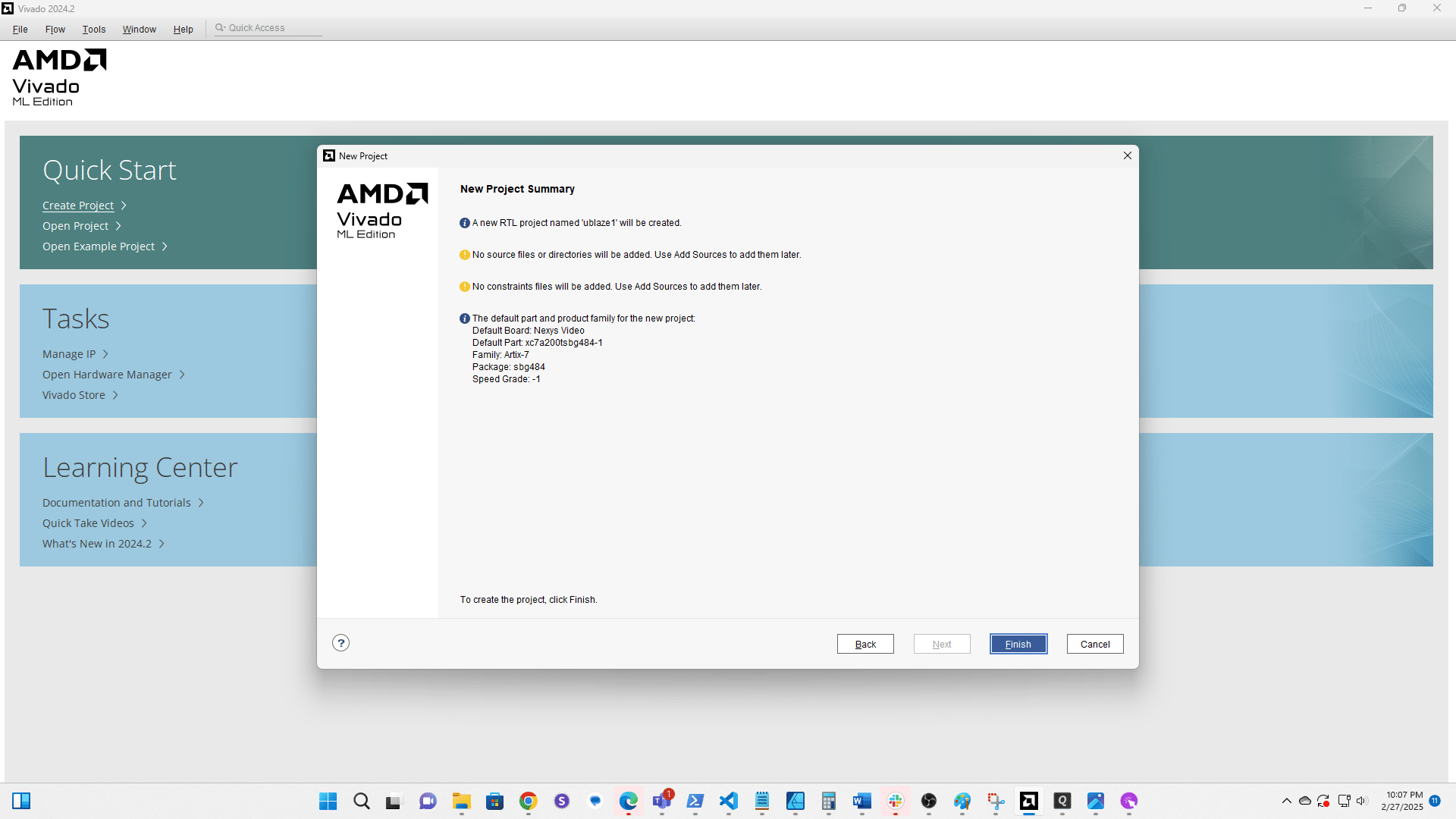Open Google Chrome from taskbar
Viewport: 1456px width, 819px height.
pyautogui.click(x=529, y=801)
